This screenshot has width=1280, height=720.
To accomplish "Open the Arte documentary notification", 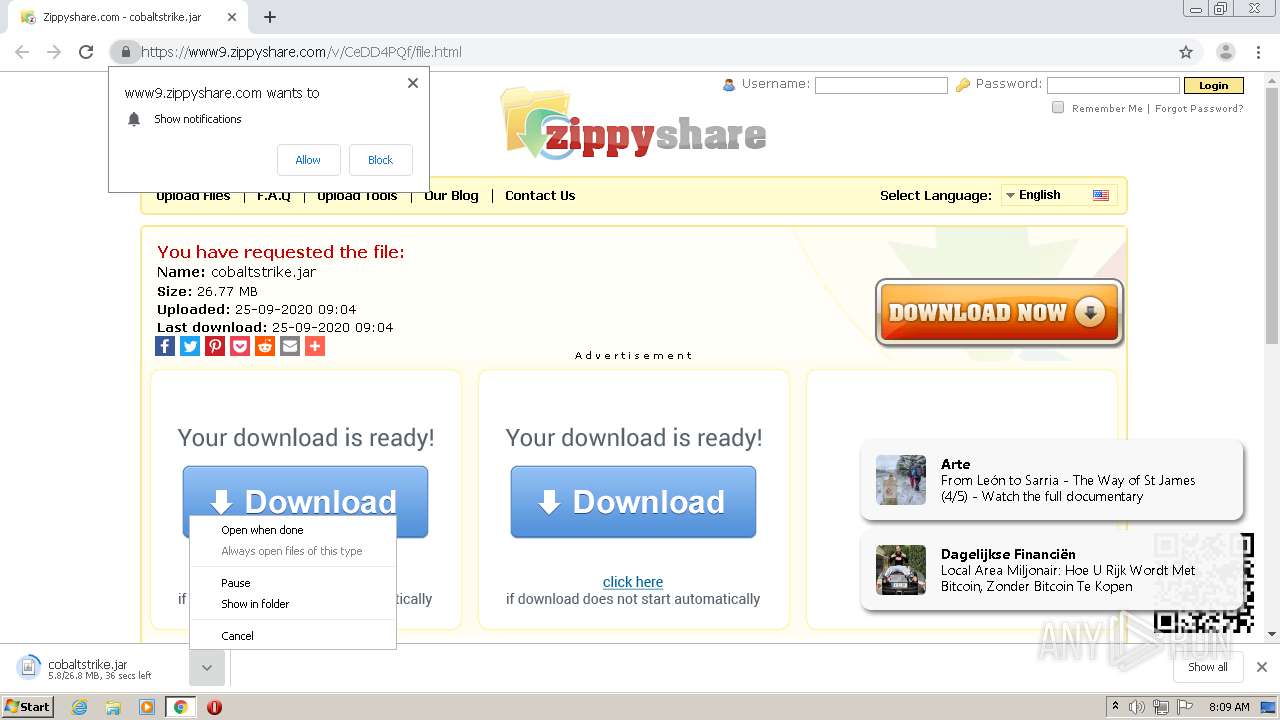I will (x=1052, y=480).
